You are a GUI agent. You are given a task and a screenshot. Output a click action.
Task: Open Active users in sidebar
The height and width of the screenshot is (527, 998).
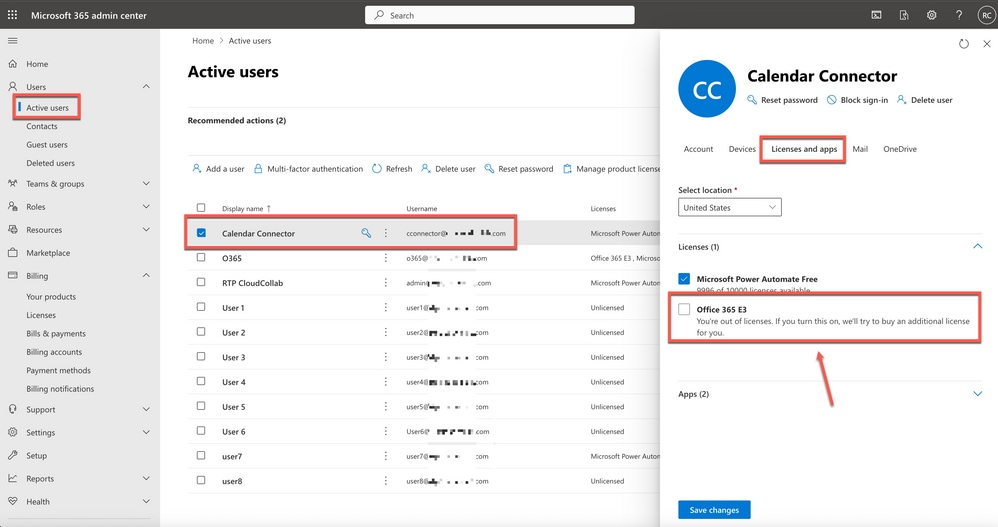pos(47,108)
